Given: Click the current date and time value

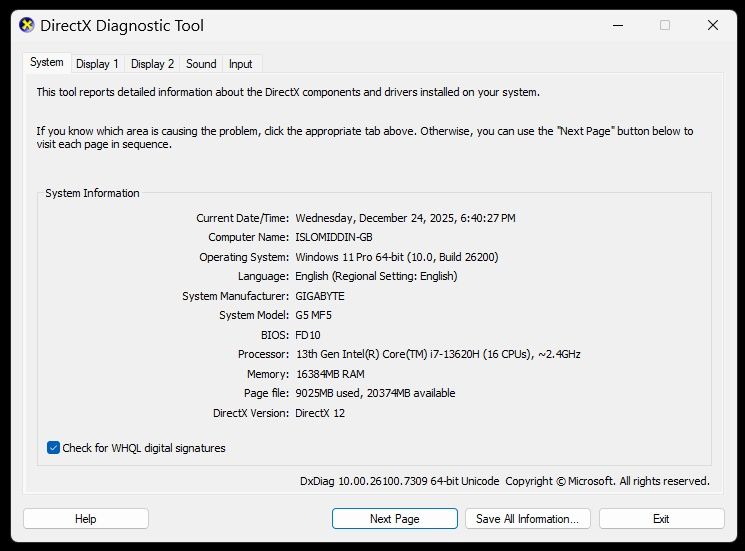Looking at the screenshot, I should tap(405, 218).
